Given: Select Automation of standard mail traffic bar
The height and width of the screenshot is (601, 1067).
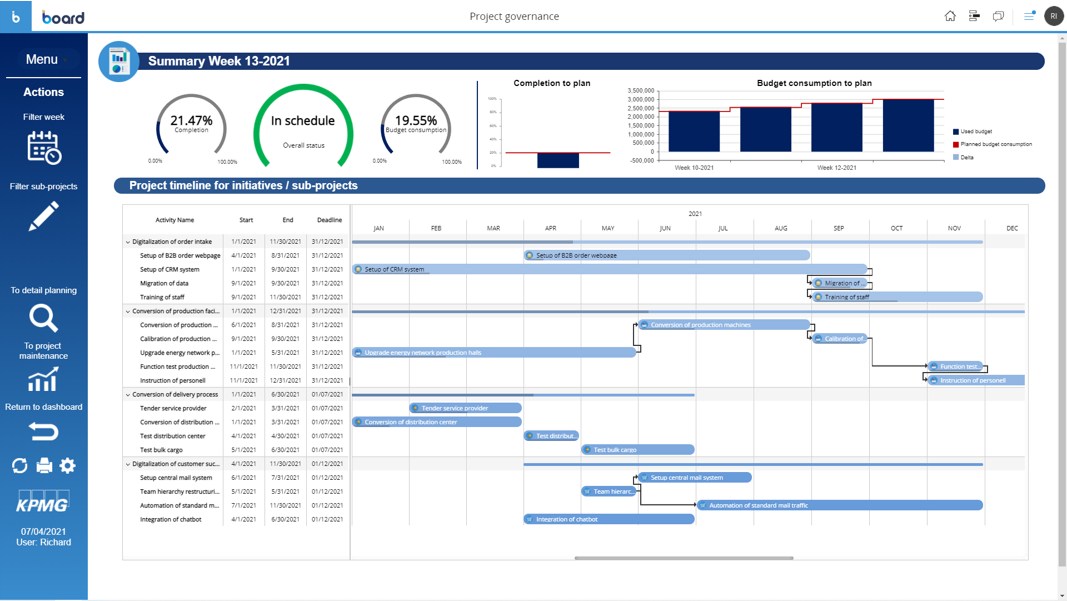Looking at the screenshot, I should pyautogui.click(x=840, y=505).
